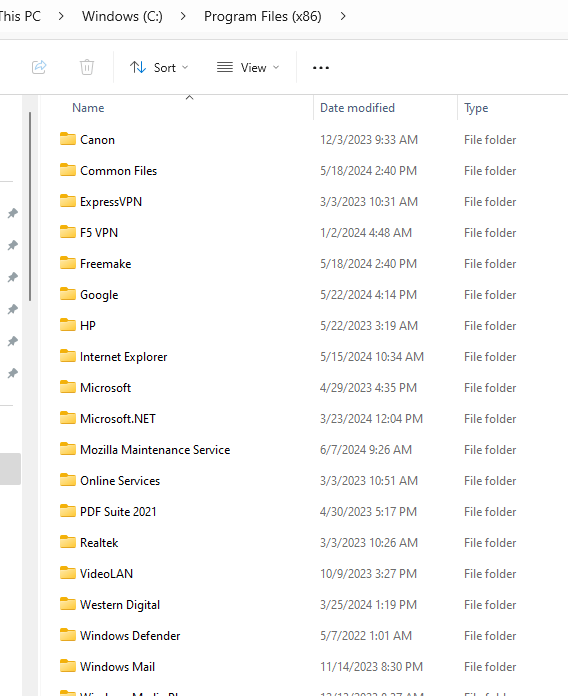
Task: Click date 12/3/2023 9:33 AM
Action: click(x=369, y=140)
